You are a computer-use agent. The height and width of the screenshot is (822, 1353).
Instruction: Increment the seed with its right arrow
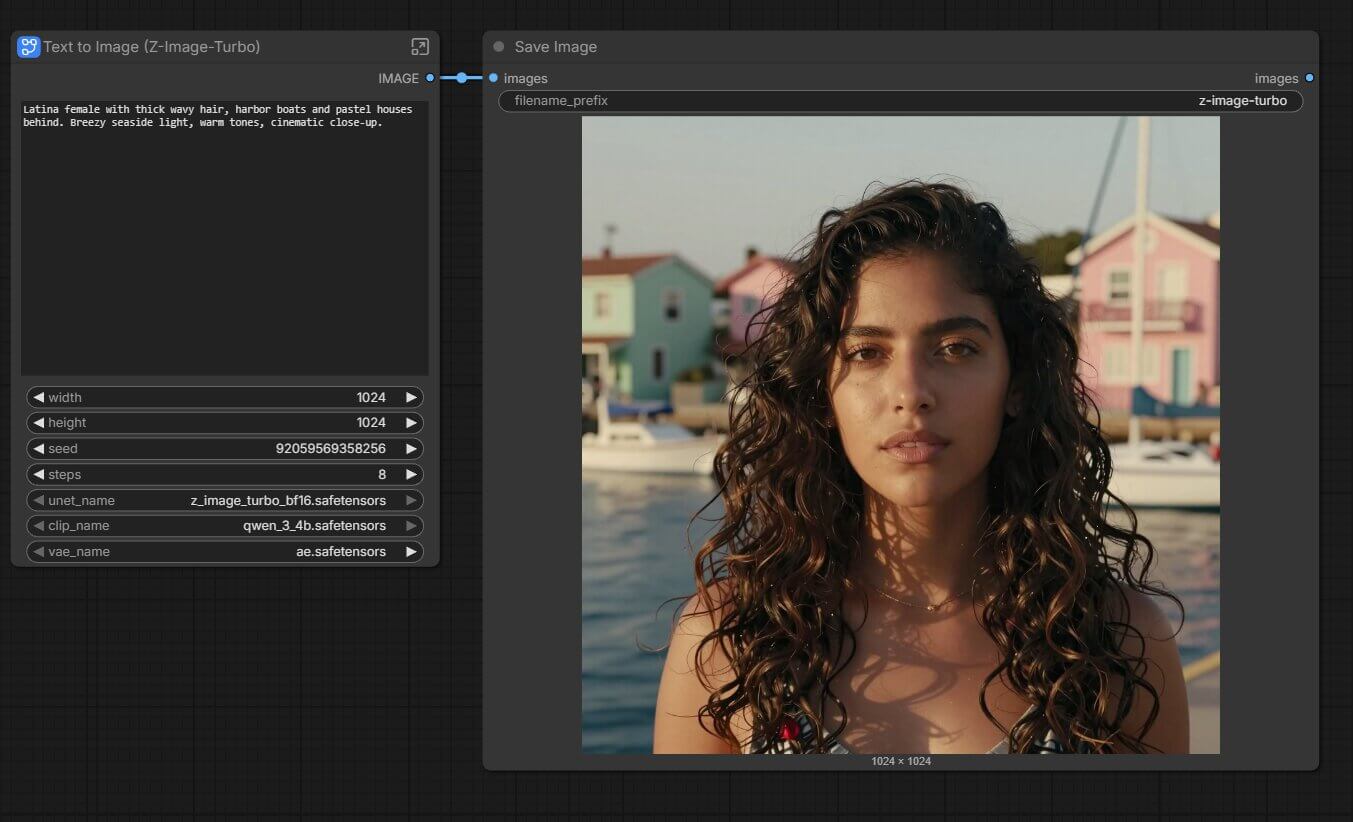411,449
